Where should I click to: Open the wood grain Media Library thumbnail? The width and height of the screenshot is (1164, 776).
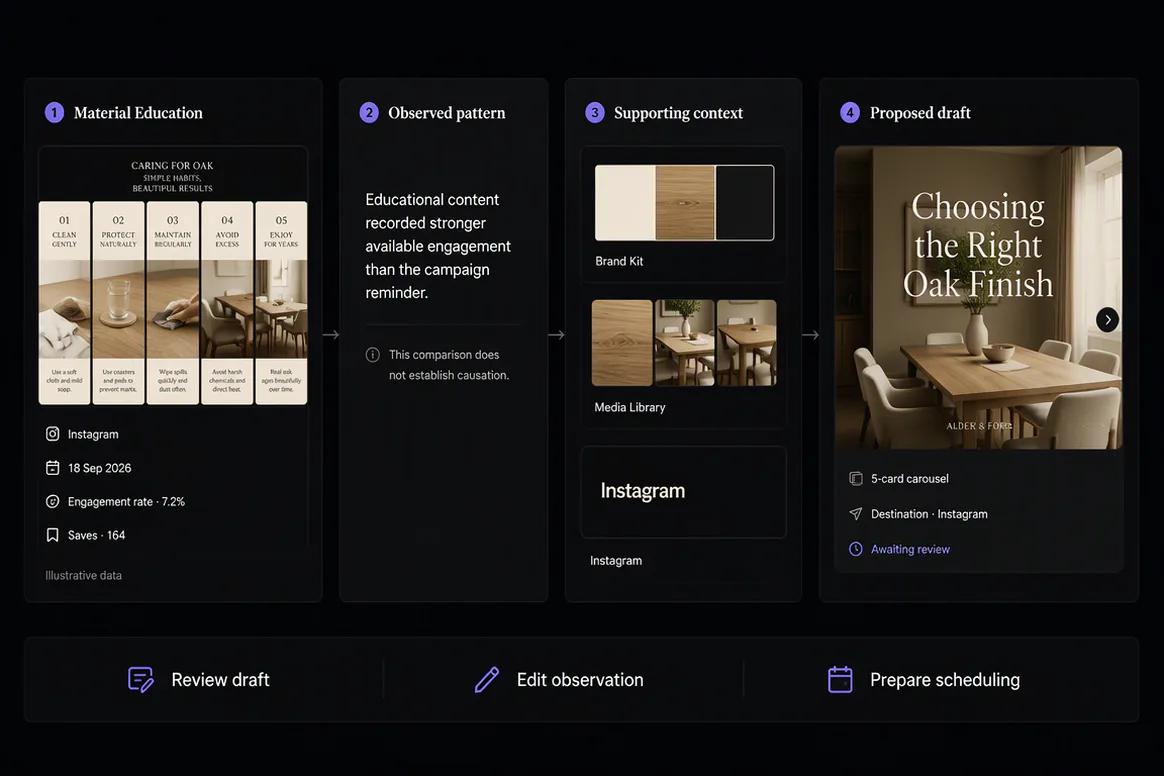pyautogui.click(x=622, y=343)
